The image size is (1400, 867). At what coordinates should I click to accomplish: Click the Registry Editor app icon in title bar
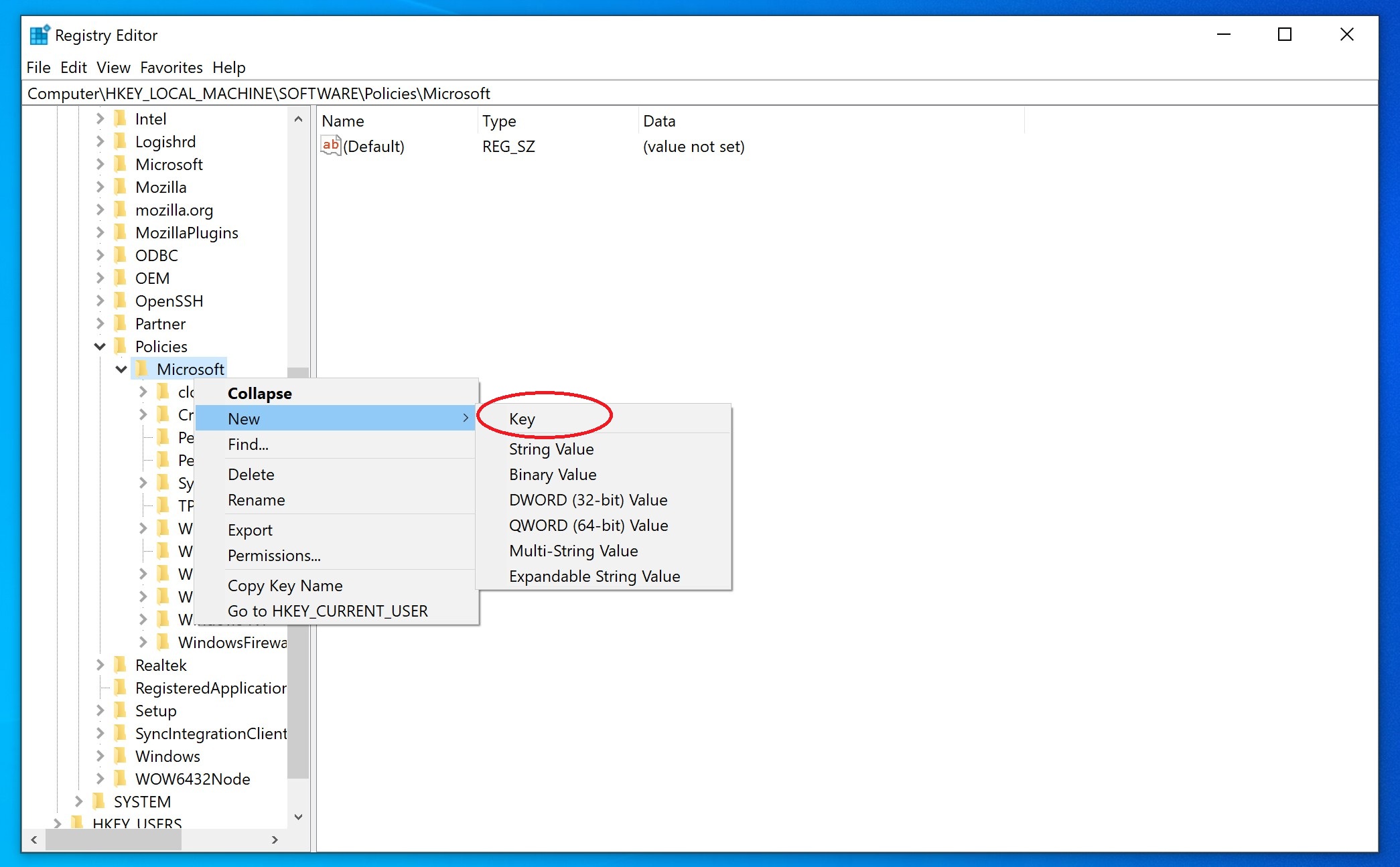tap(40, 35)
